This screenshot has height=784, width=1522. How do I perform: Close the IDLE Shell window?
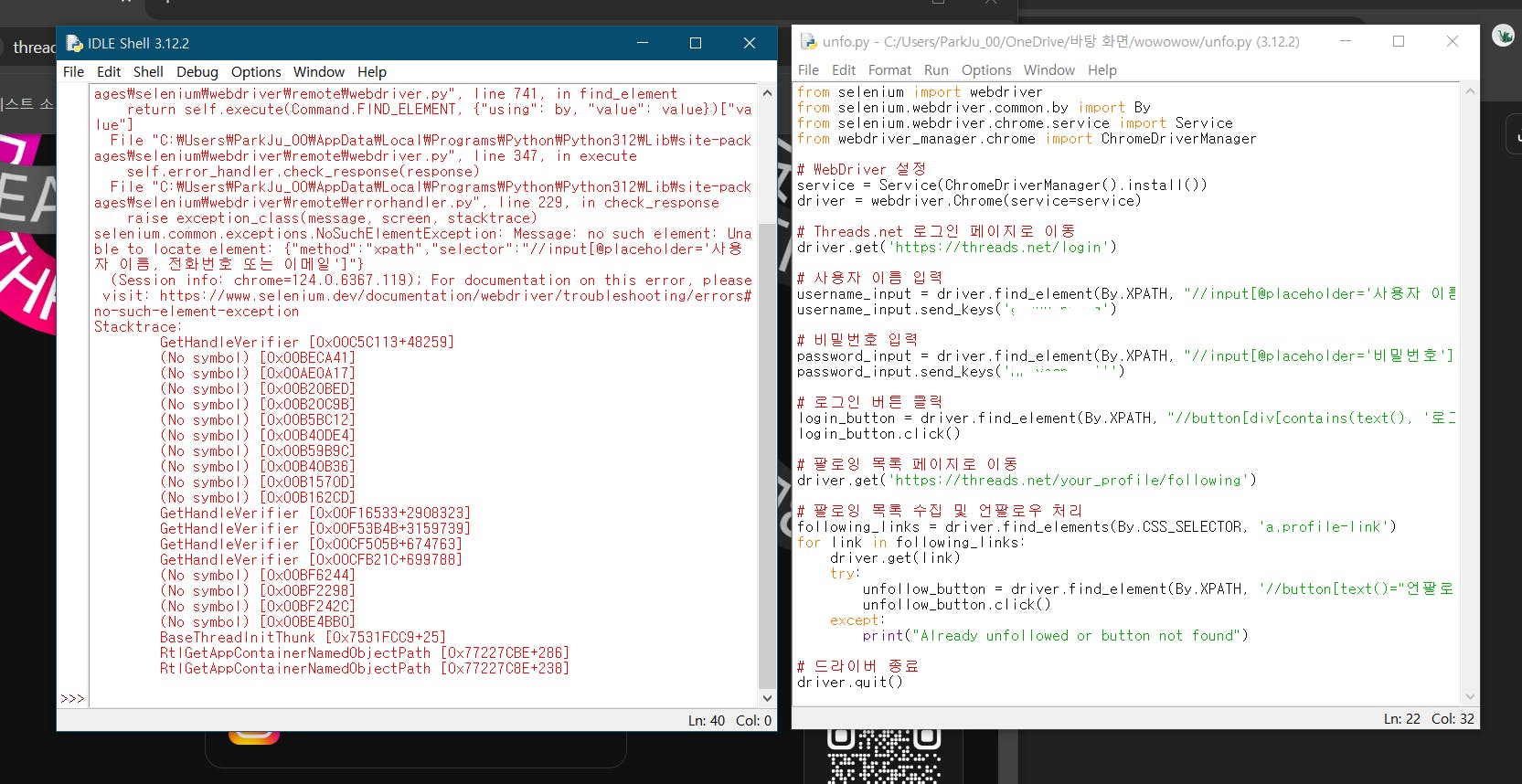coord(750,43)
